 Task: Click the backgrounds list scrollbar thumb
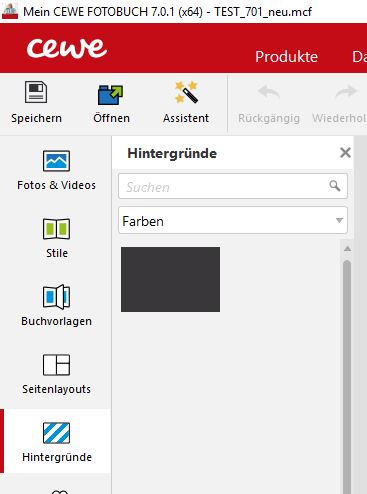(347, 377)
